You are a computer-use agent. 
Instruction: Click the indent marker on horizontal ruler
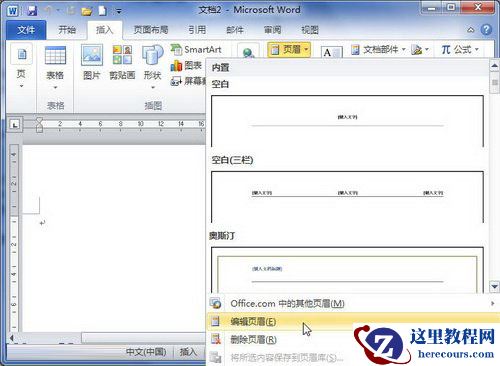pos(39,125)
